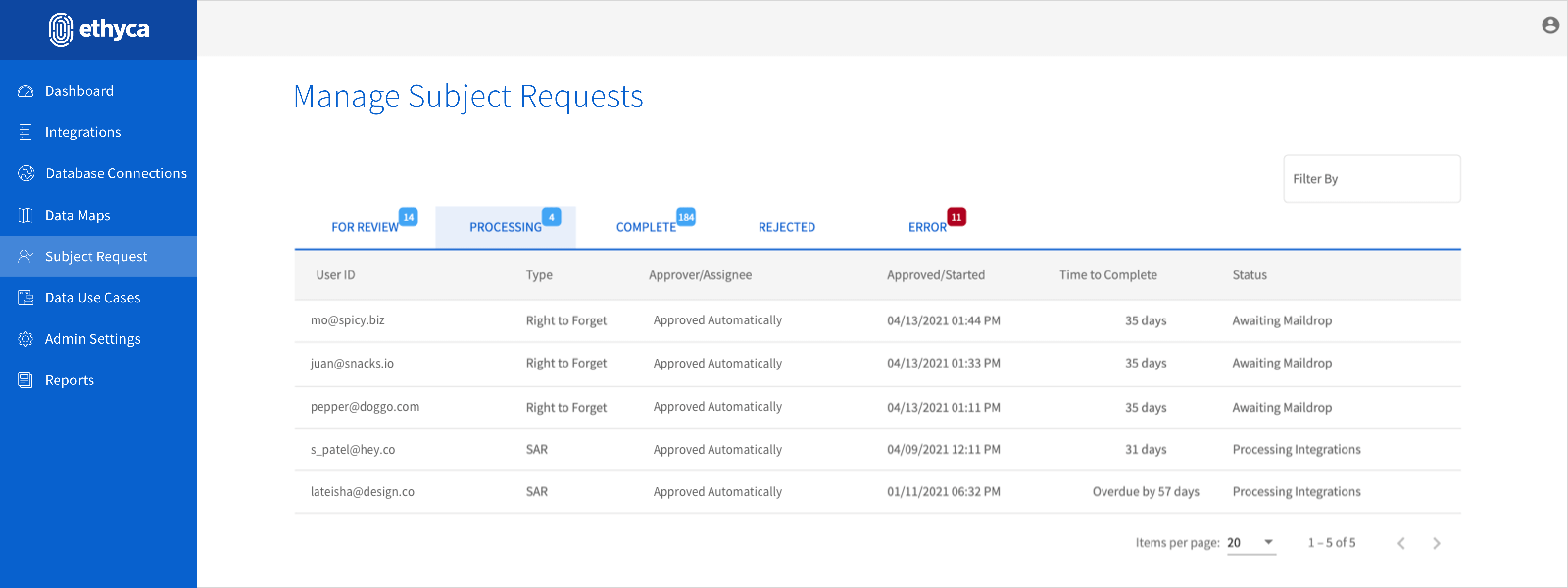Viewport: 1568px width, 588px height.
Task: Click the Data Use Cases icon
Action: click(25, 298)
